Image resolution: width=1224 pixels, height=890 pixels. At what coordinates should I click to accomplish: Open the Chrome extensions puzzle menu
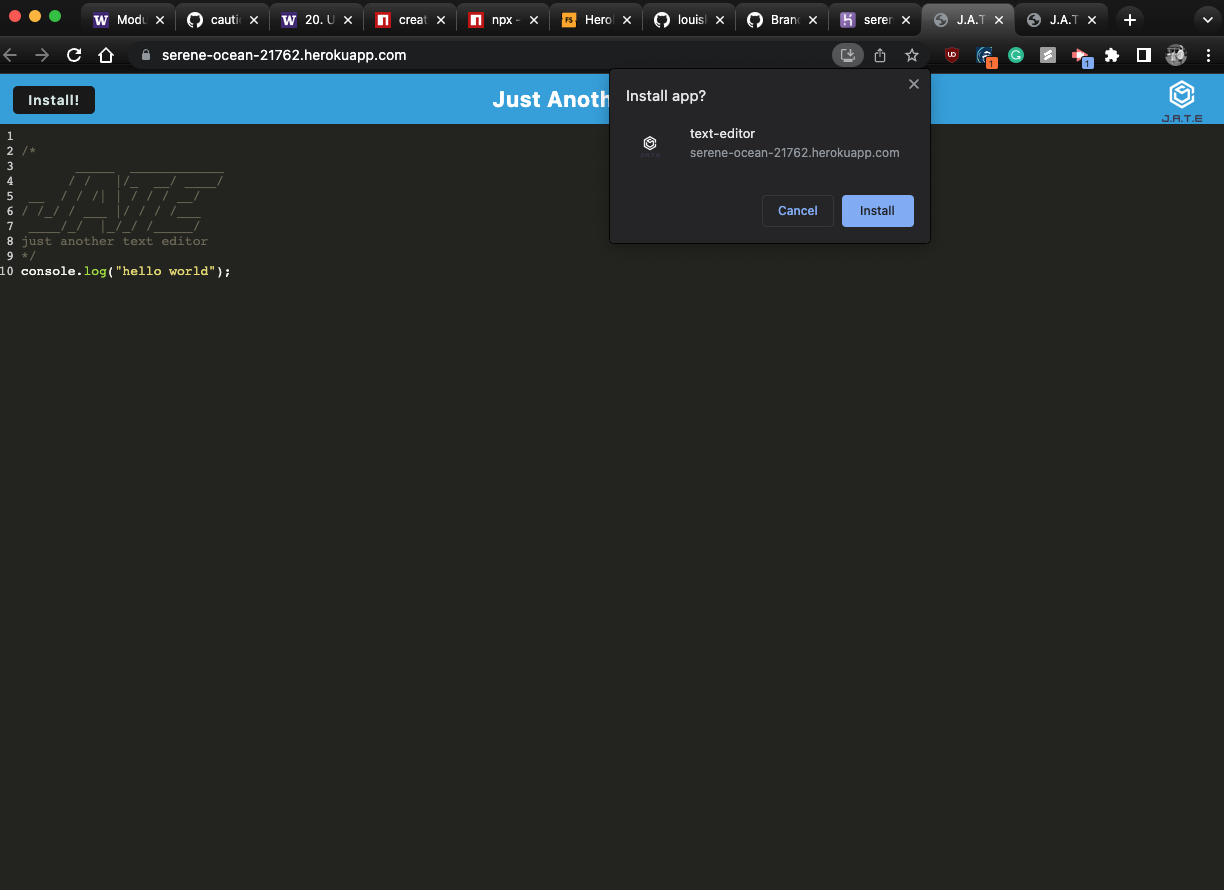pos(1112,55)
